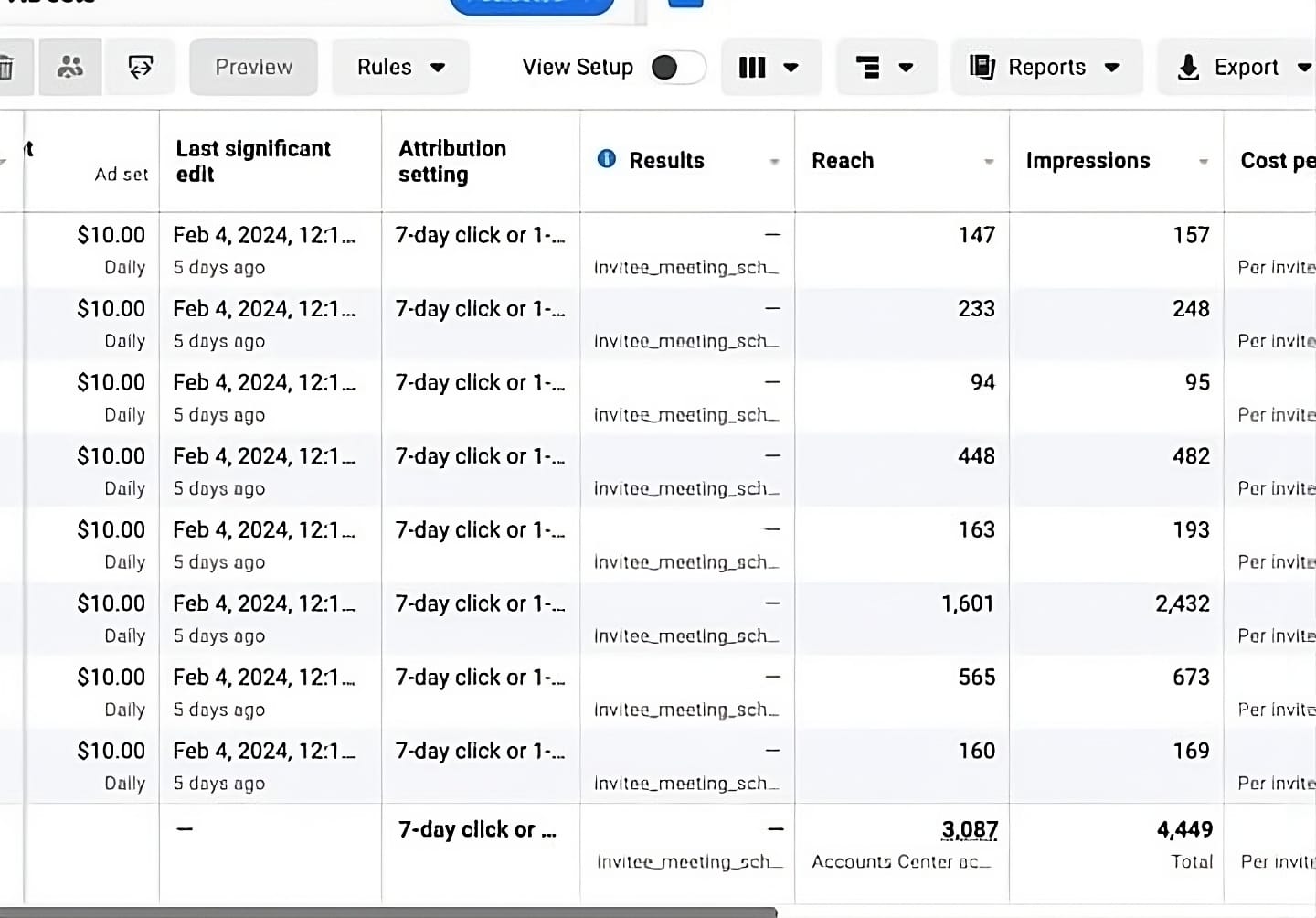The image size is (1316, 918).
Task: Select the row with reach 1,601
Action: pyautogui.click(x=658, y=619)
